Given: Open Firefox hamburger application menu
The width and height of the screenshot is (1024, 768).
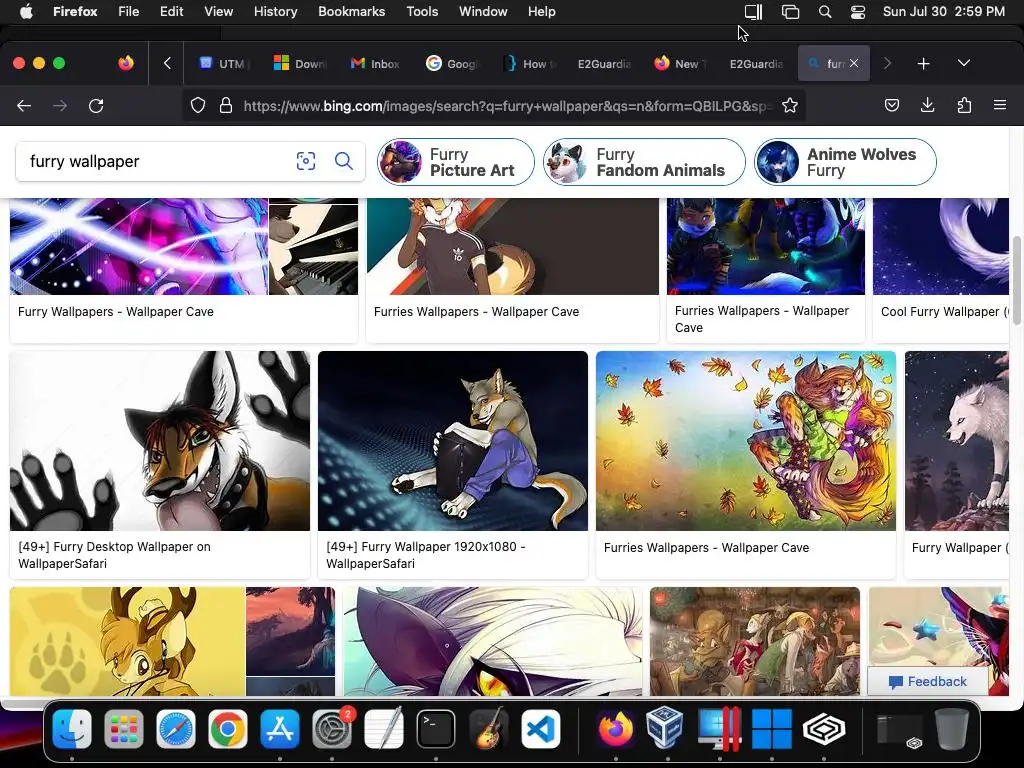Looking at the screenshot, I should click(1000, 105).
